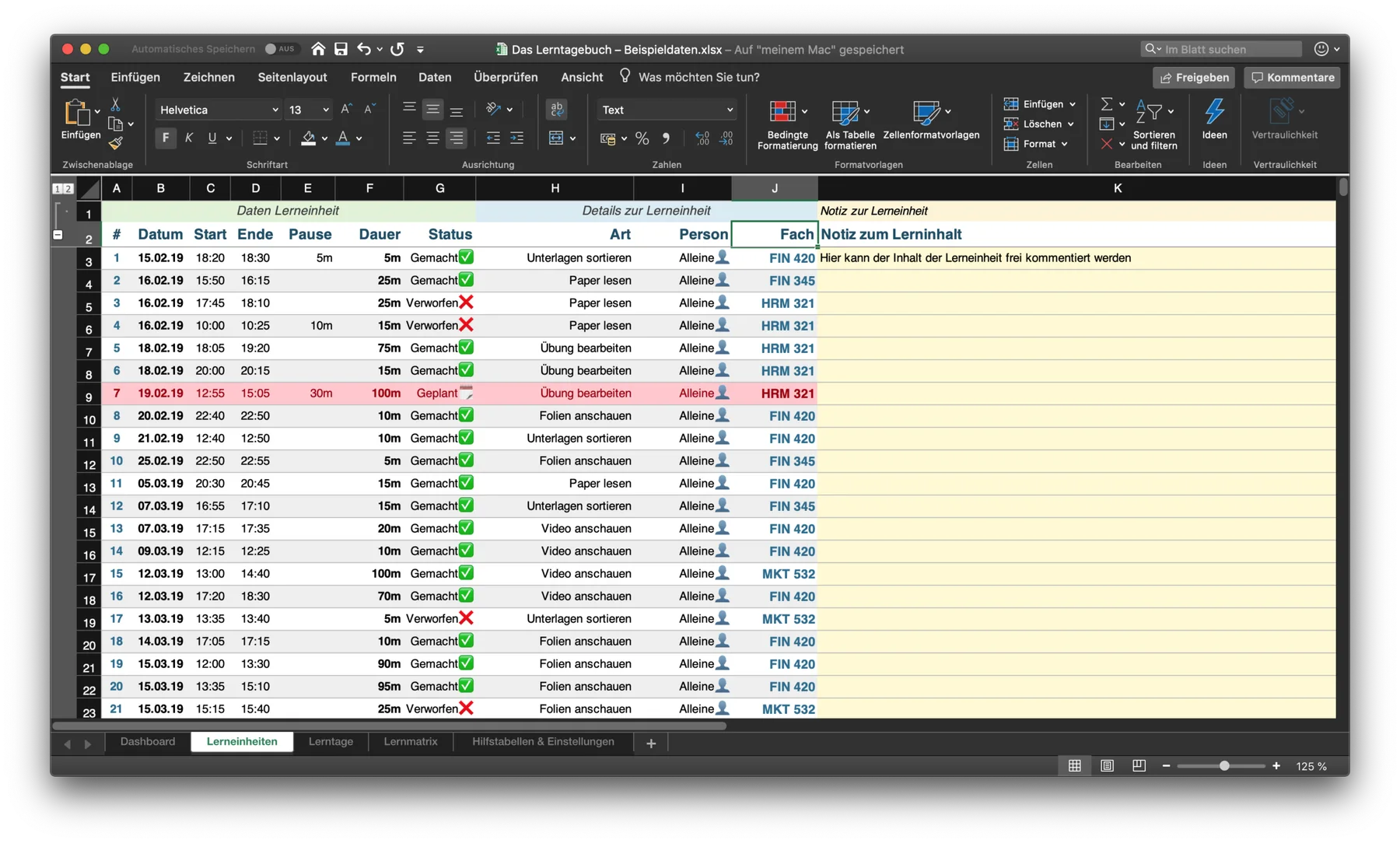Switch to the Dashboard sheet tab
Viewport: 1400px width, 843px height.
148,742
